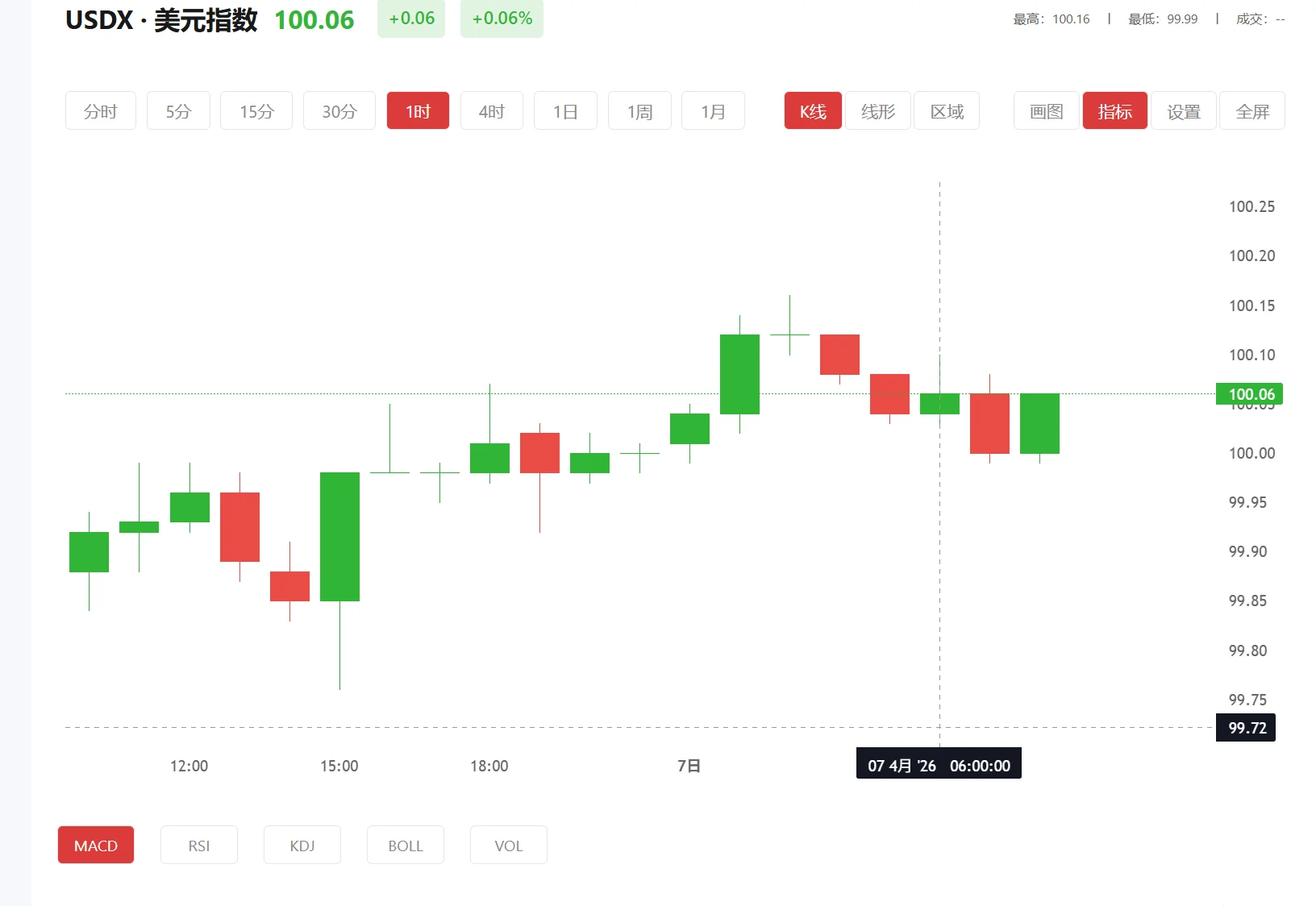Enter 全屏 fullscreen mode
This screenshot has height=906, width=1316.
(x=1252, y=111)
